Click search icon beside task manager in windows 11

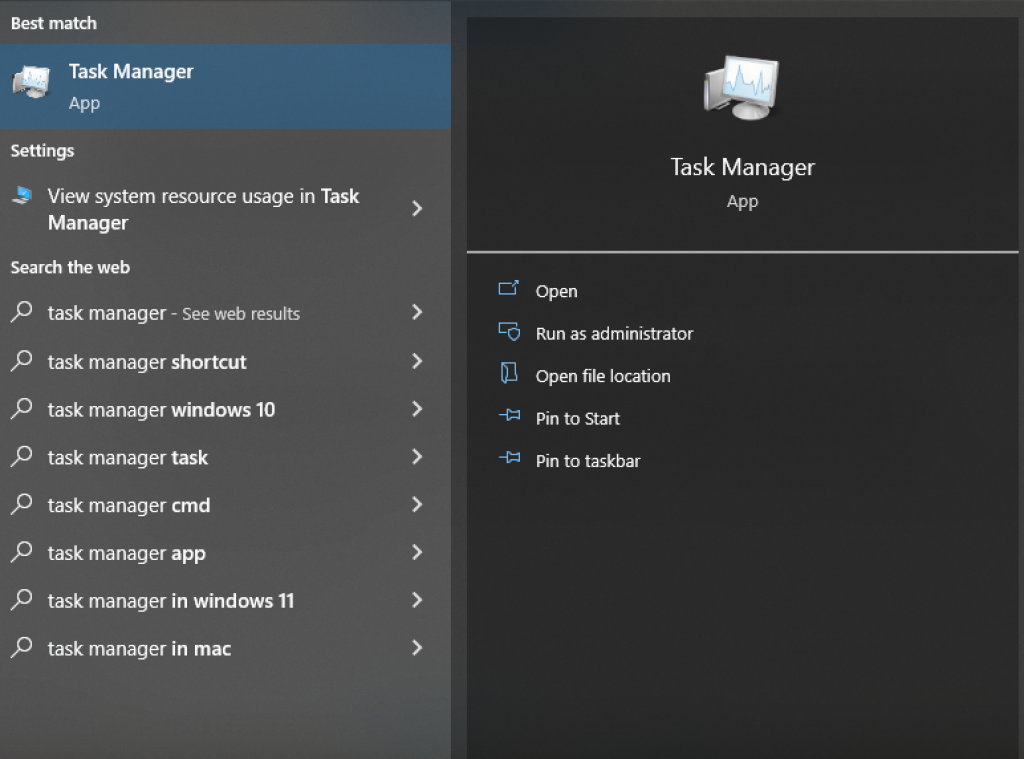click(22, 600)
